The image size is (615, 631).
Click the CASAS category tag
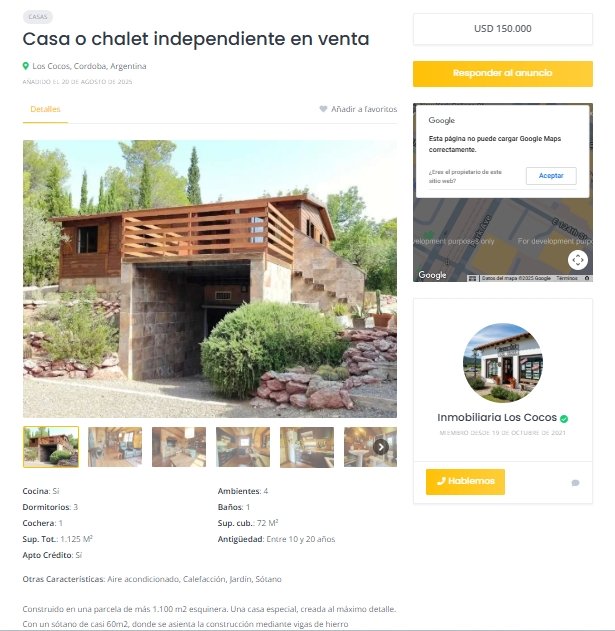38,17
